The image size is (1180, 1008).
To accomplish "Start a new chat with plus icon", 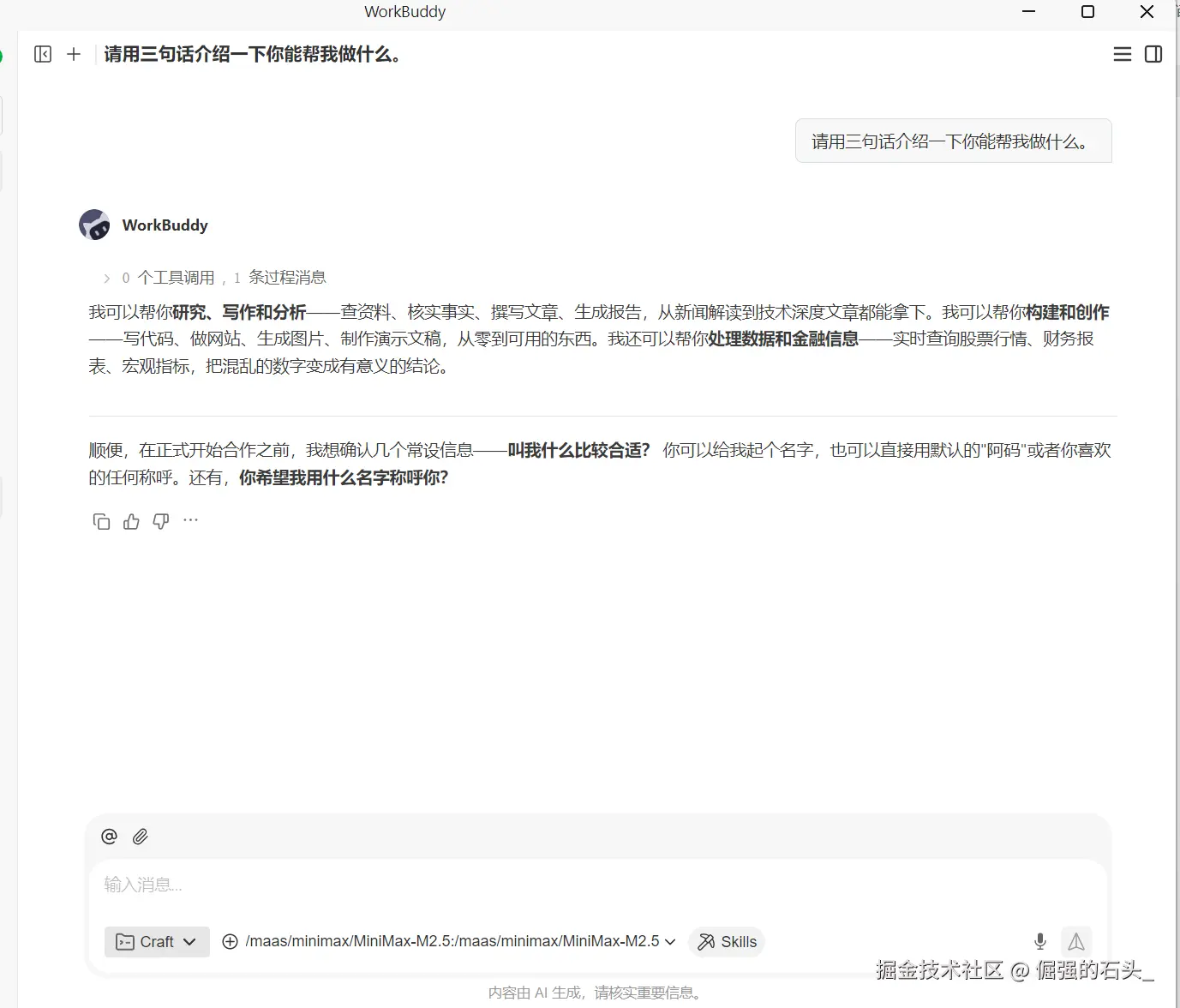I will pyautogui.click(x=74, y=54).
